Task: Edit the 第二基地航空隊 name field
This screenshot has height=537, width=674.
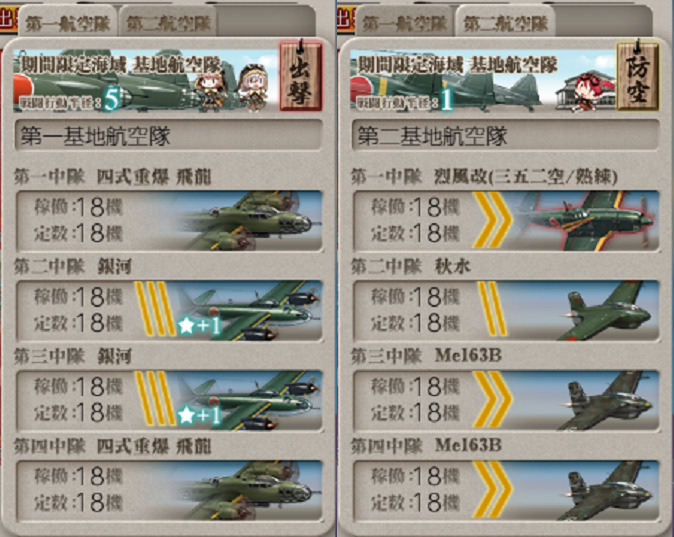Action: [x=506, y=135]
